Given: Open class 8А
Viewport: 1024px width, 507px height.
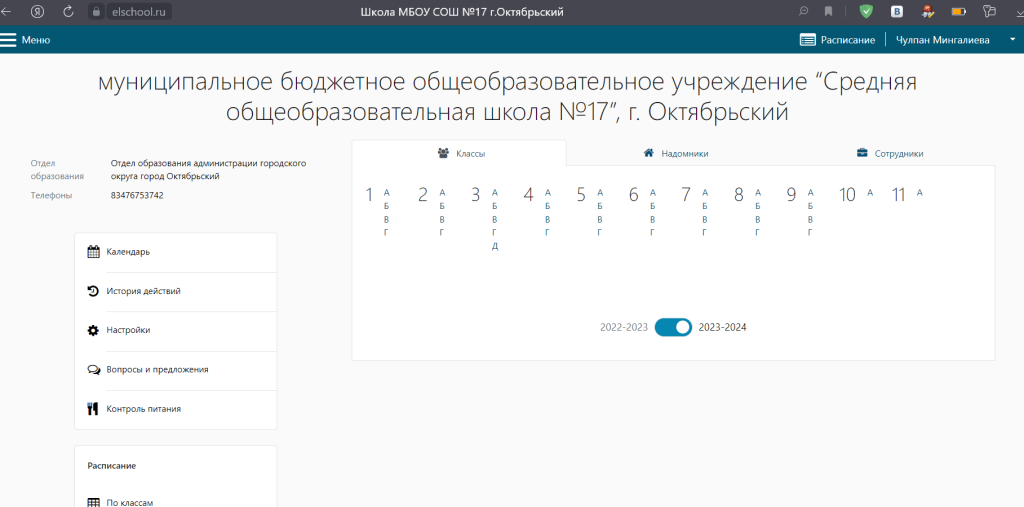Looking at the screenshot, I should (x=758, y=193).
